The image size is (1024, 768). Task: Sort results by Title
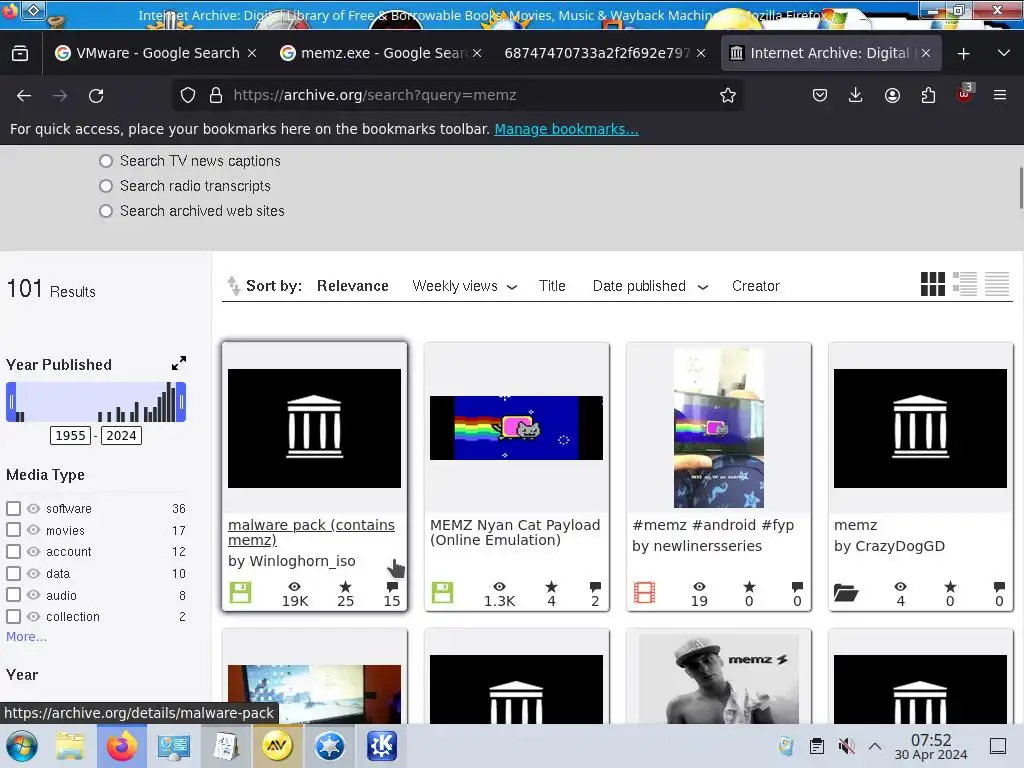(x=552, y=286)
